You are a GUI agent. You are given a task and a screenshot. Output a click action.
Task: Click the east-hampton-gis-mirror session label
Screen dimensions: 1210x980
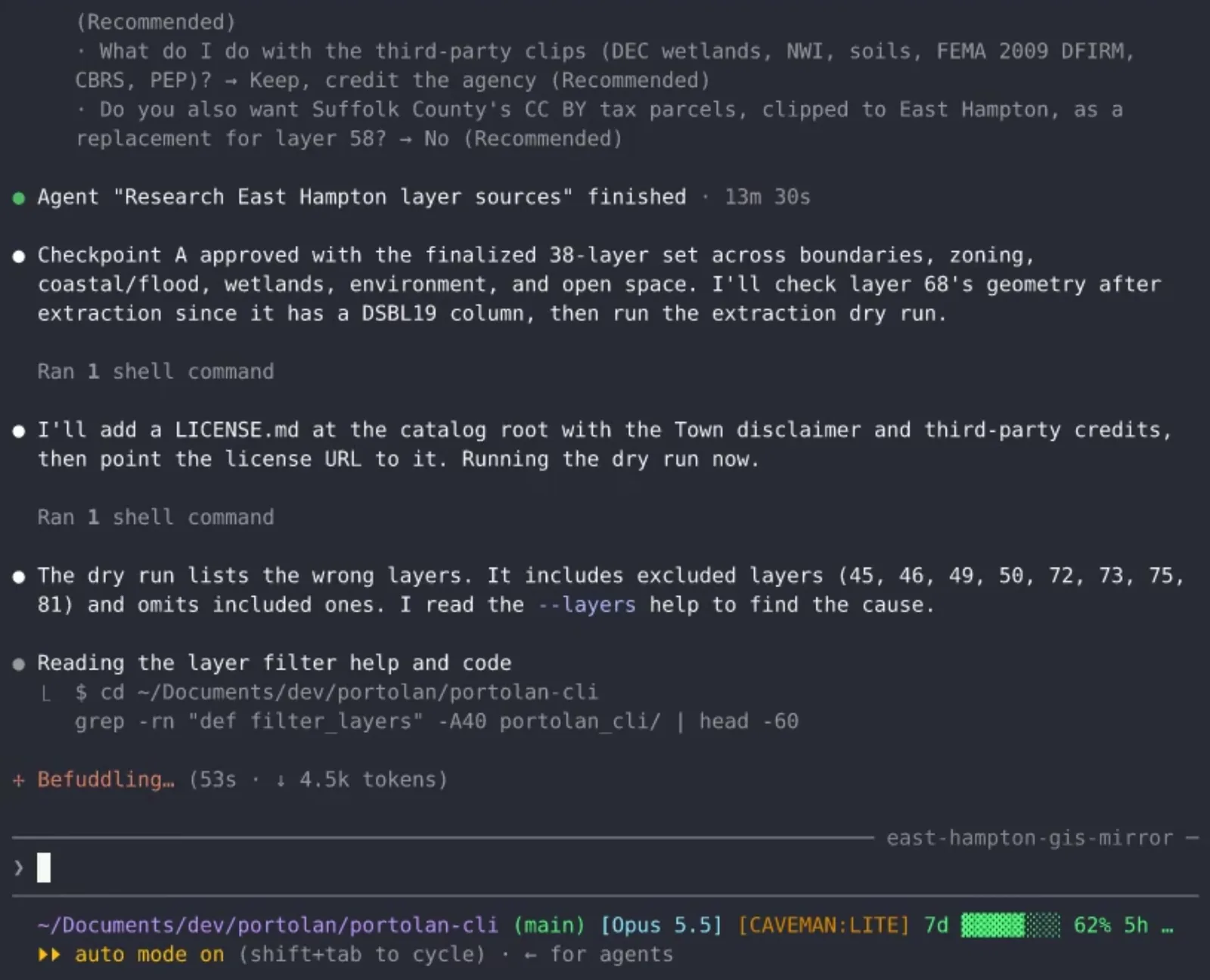pos(1029,838)
